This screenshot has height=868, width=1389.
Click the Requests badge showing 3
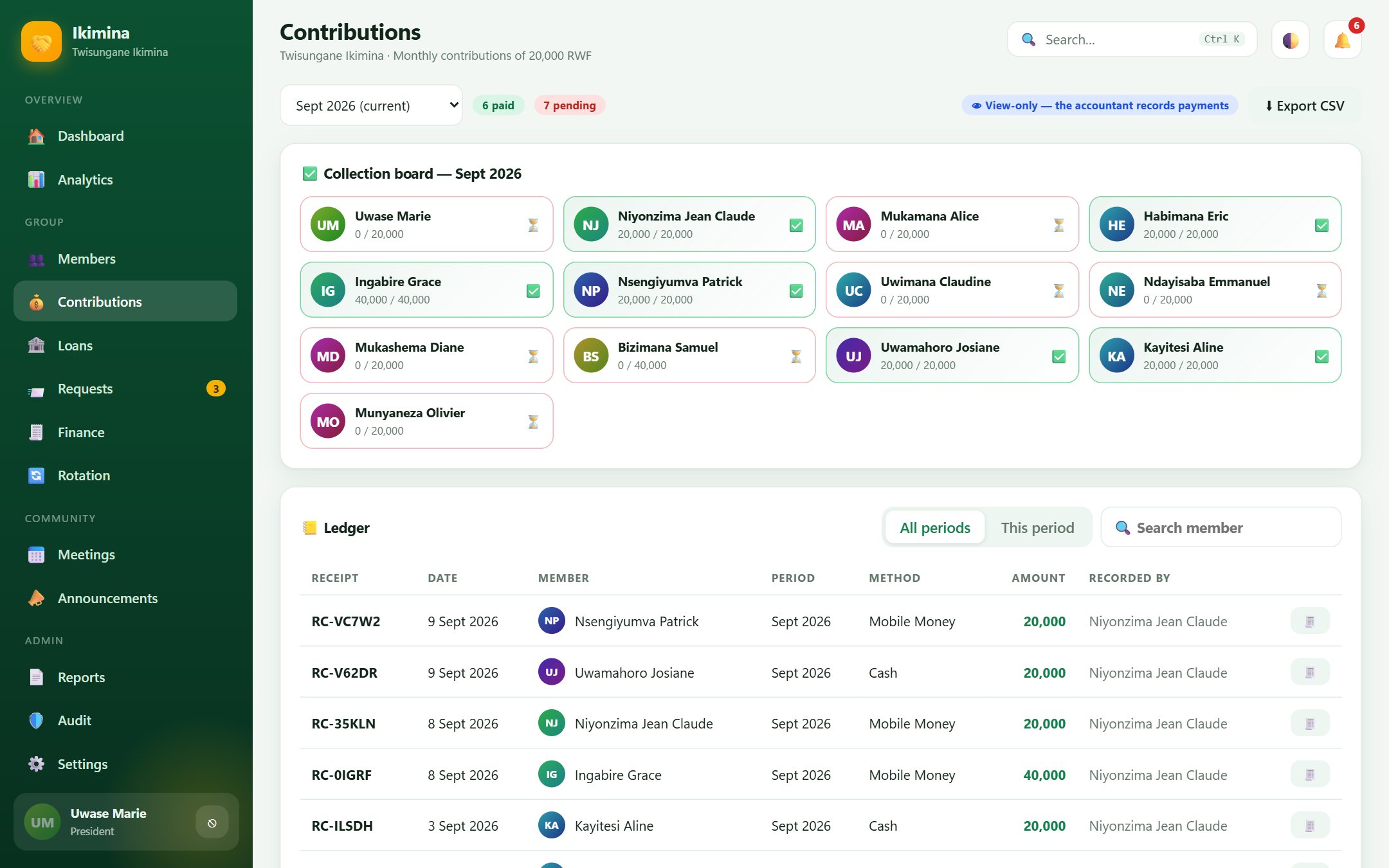pyautogui.click(x=215, y=388)
